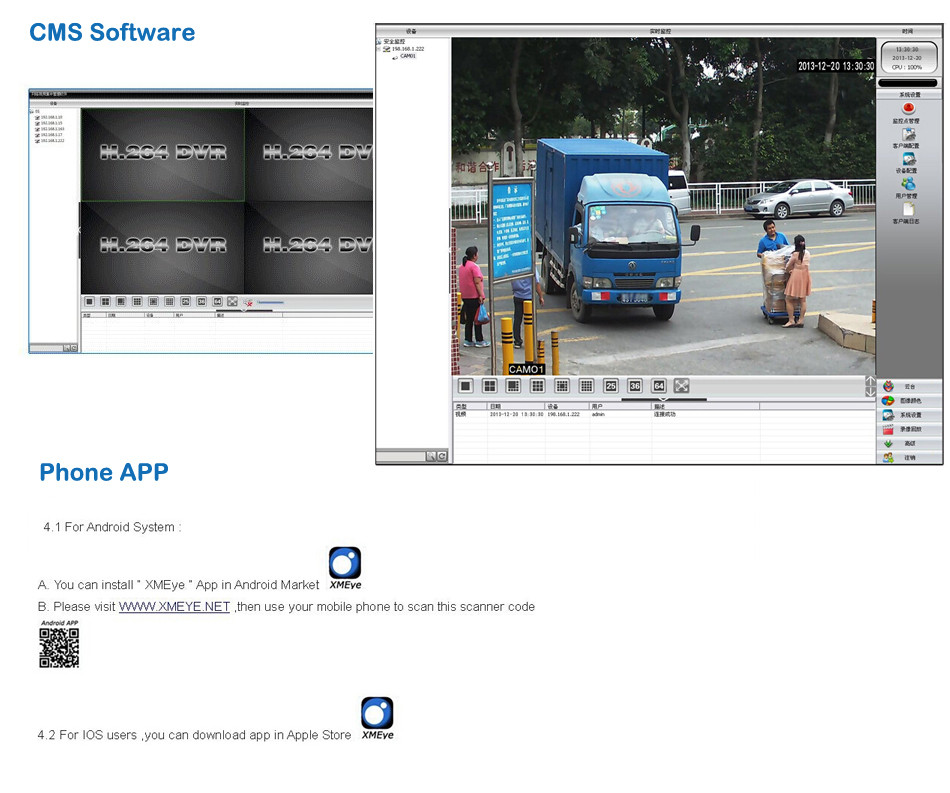Choose the 36-channel layout button
The image size is (950, 793).
(634, 386)
